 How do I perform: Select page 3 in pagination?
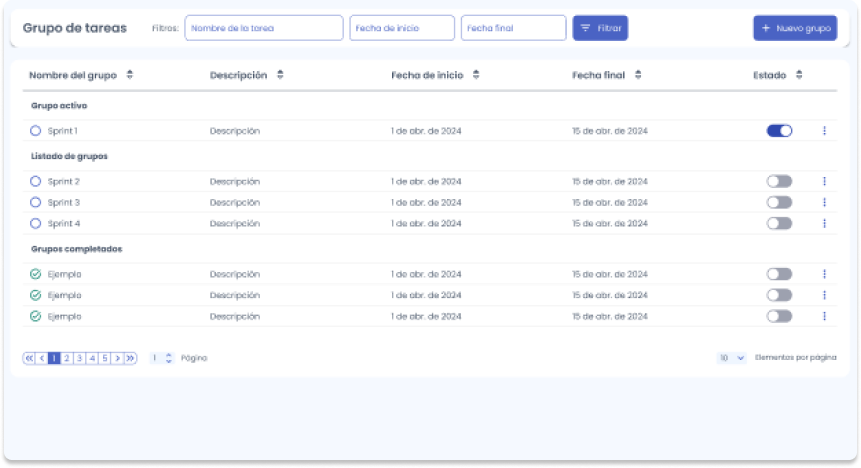[x=79, y=358]
